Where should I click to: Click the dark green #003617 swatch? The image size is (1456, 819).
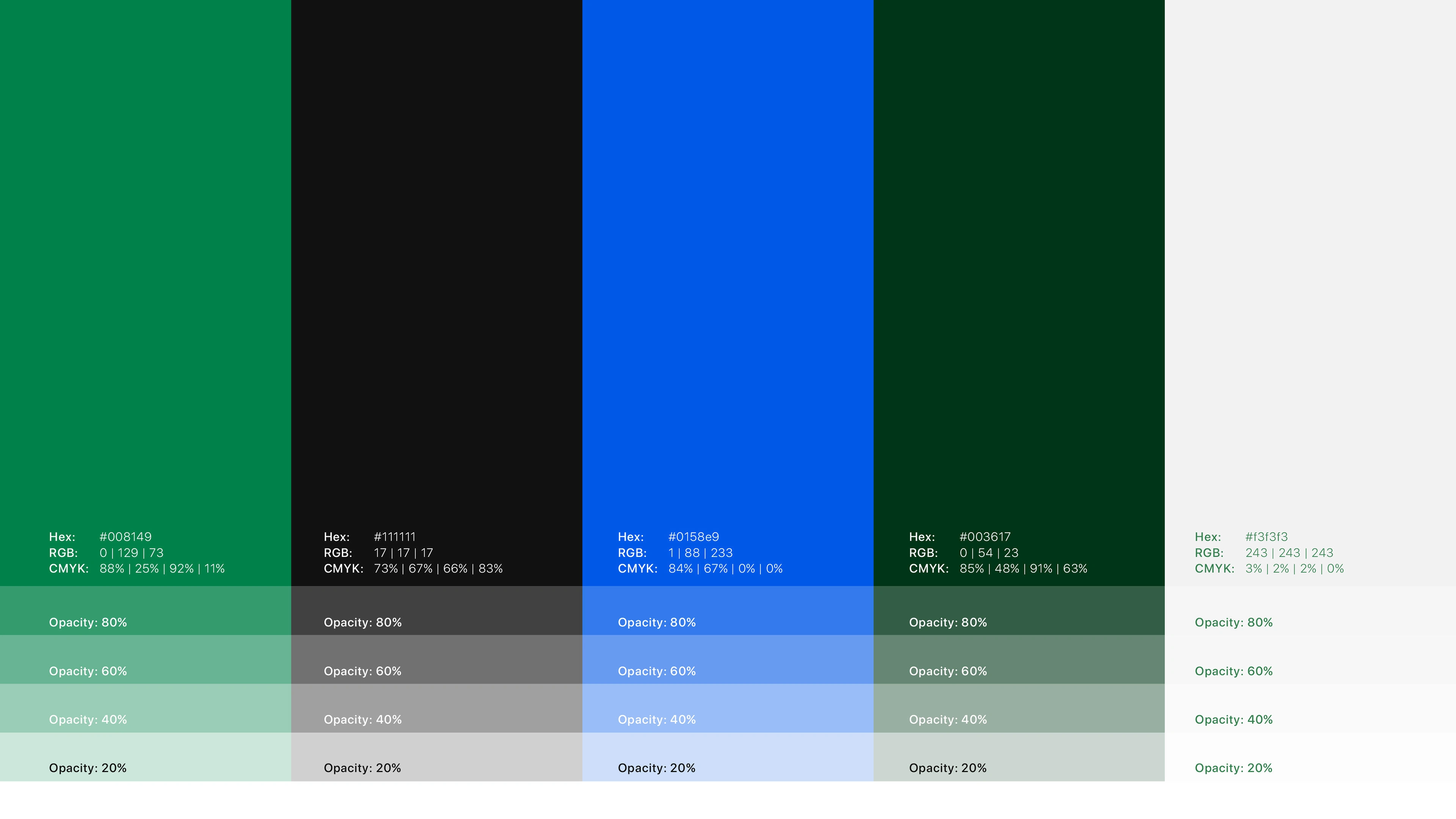point(1018,254)
